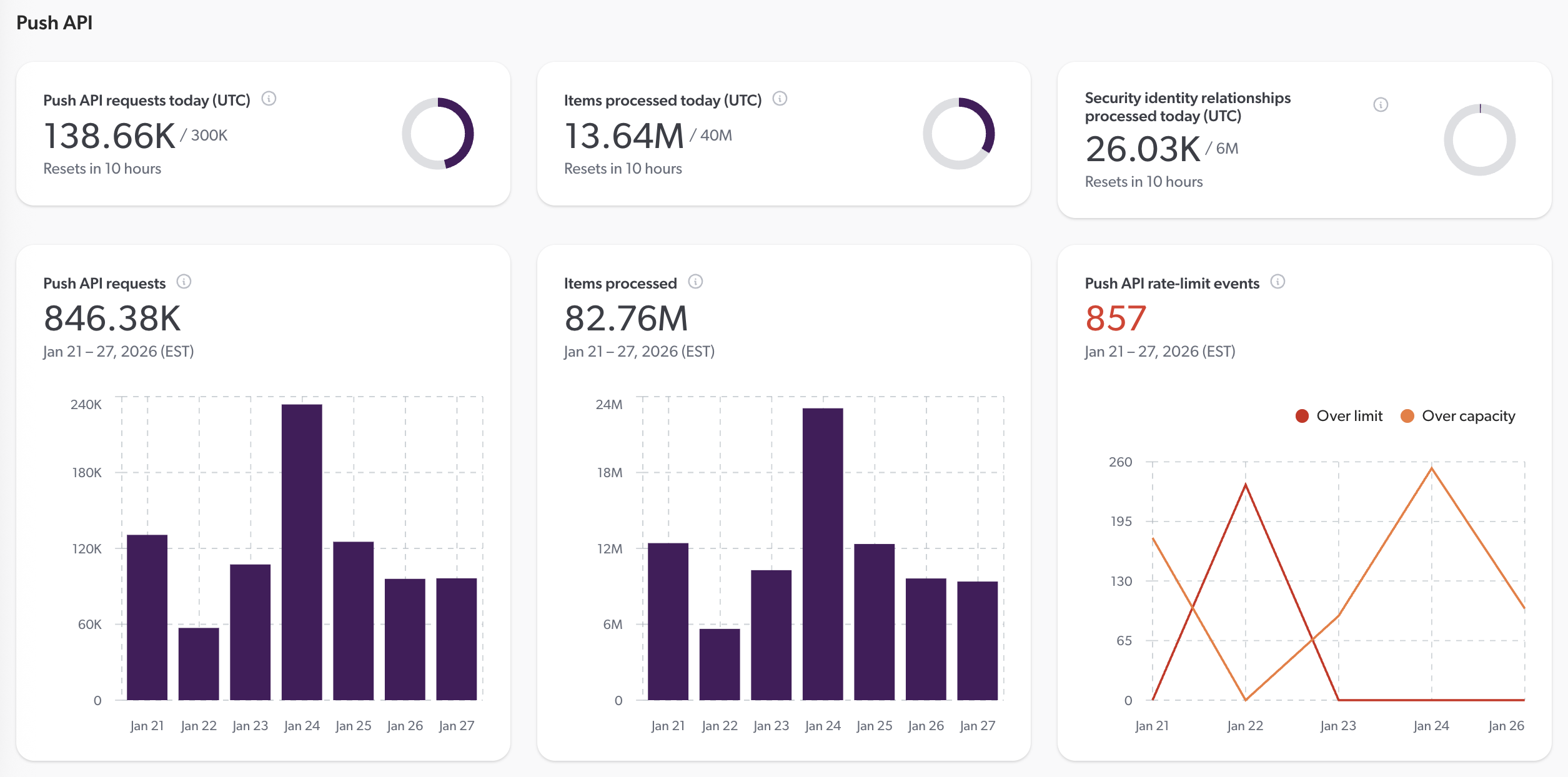Viewport: 1568px width, 777px height.
Task: Click the Jan 24 axis label on requests chart
Action: point(301,725)
